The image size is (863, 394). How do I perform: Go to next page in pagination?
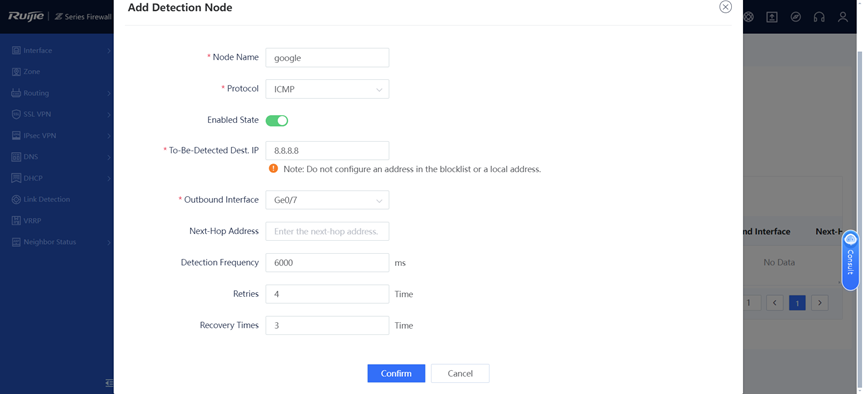pos(820,303)
